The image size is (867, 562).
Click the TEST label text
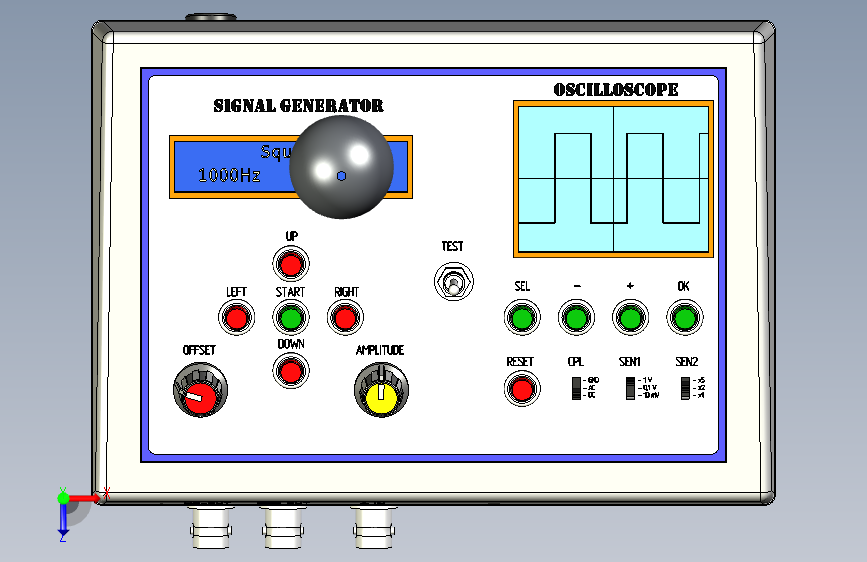(x=452, y=246)
